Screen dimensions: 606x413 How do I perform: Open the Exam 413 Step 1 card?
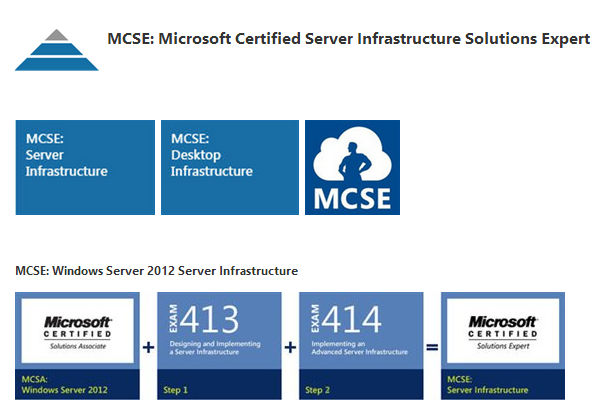(219, 346)
